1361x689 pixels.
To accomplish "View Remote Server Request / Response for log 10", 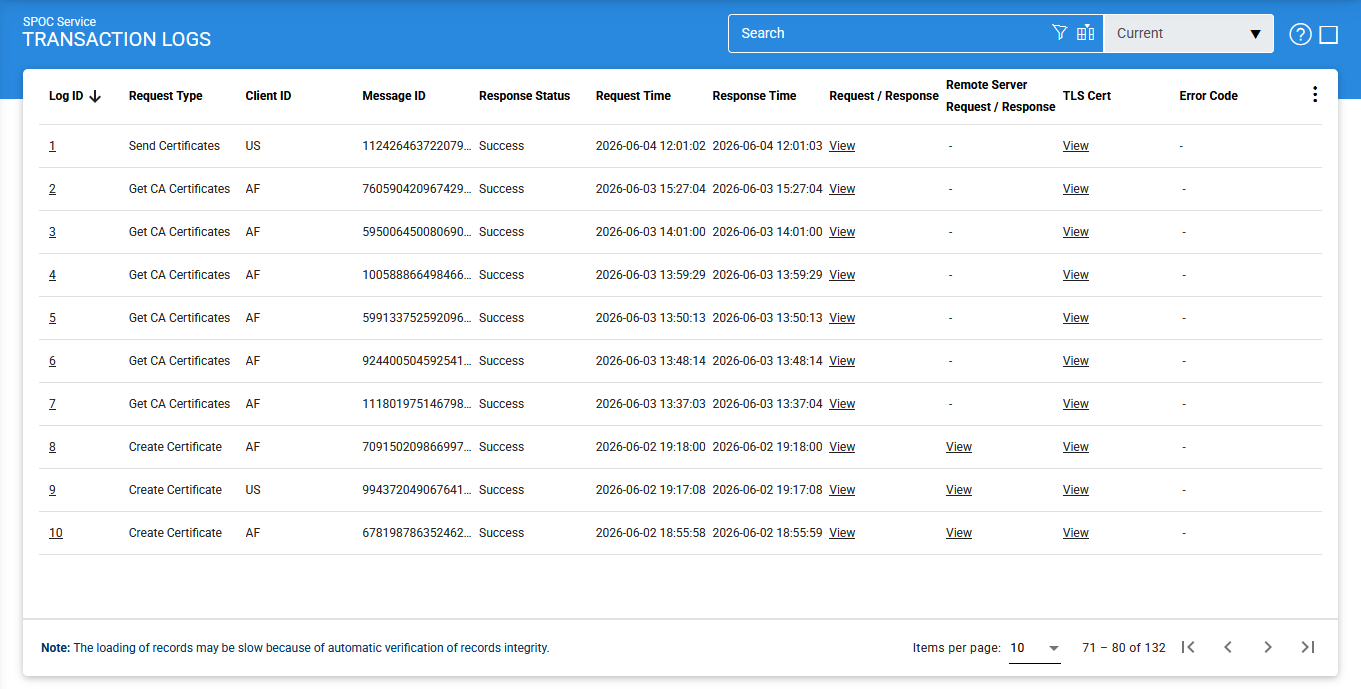I will pyautogui.click(x=959, y=533).
